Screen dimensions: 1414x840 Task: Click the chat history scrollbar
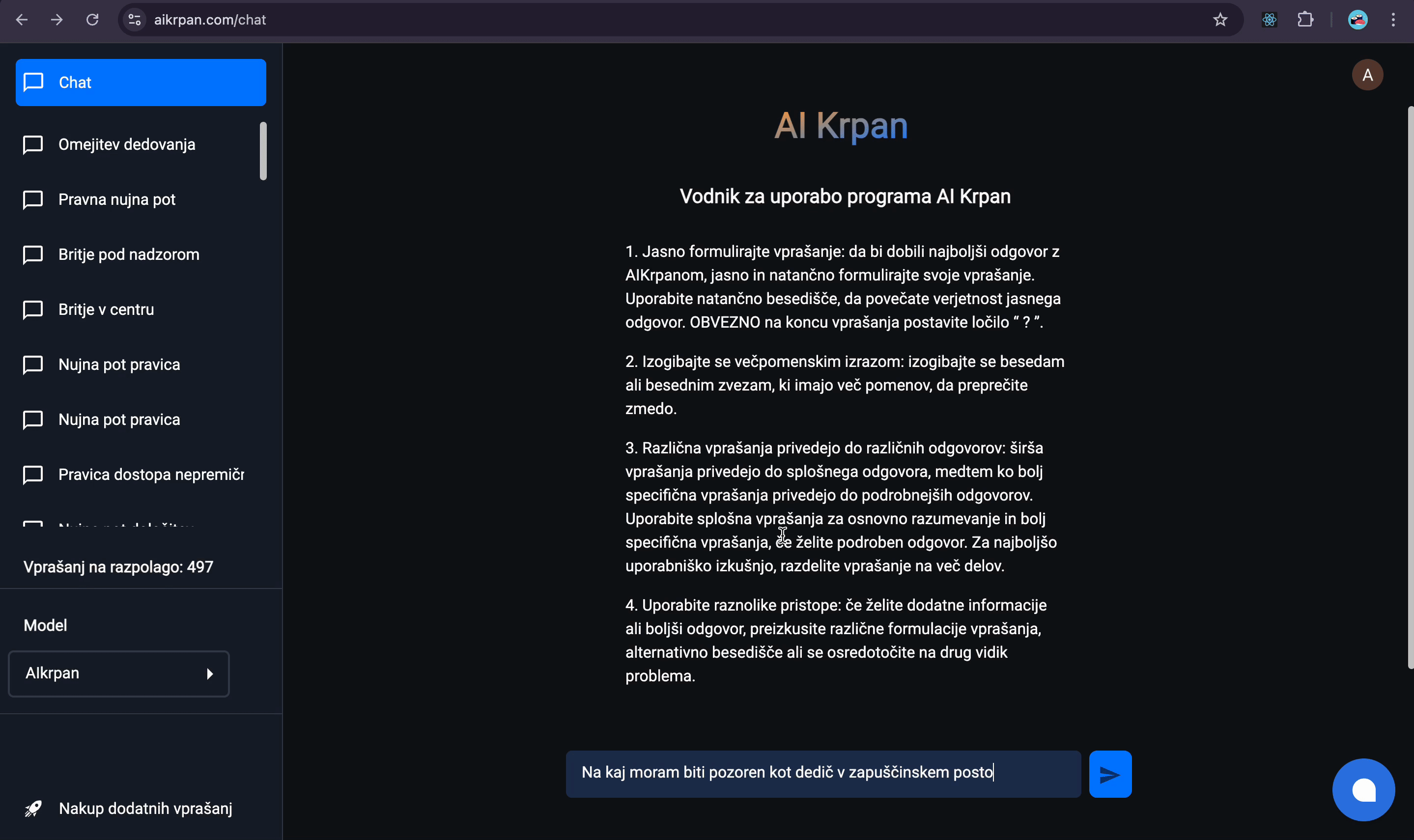click(x=263, y=151)
